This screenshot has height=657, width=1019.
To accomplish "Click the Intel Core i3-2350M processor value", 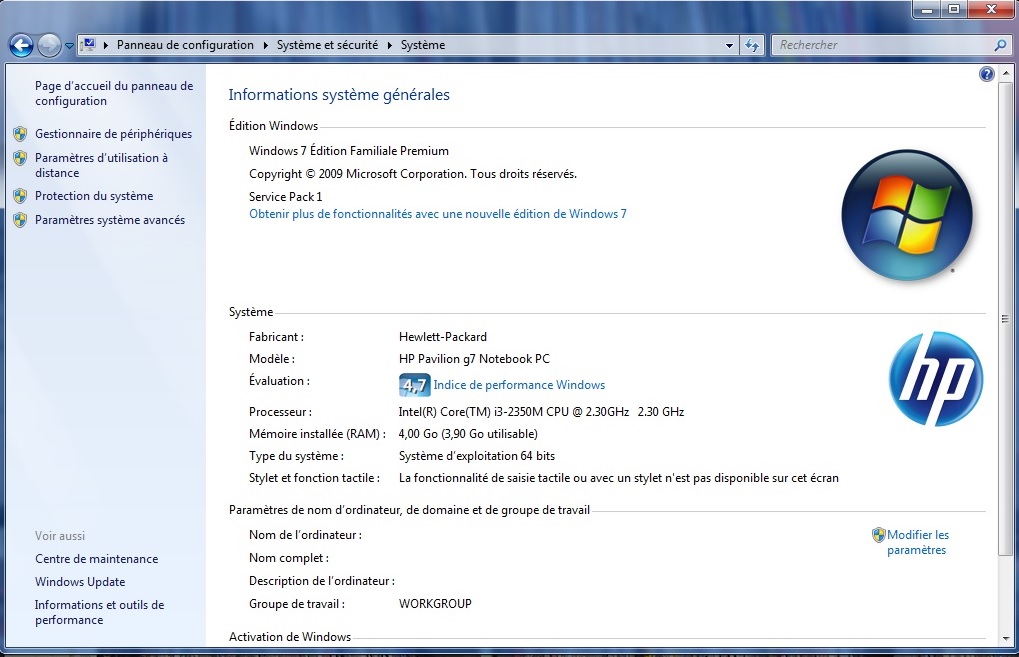I will coord(541,411).
